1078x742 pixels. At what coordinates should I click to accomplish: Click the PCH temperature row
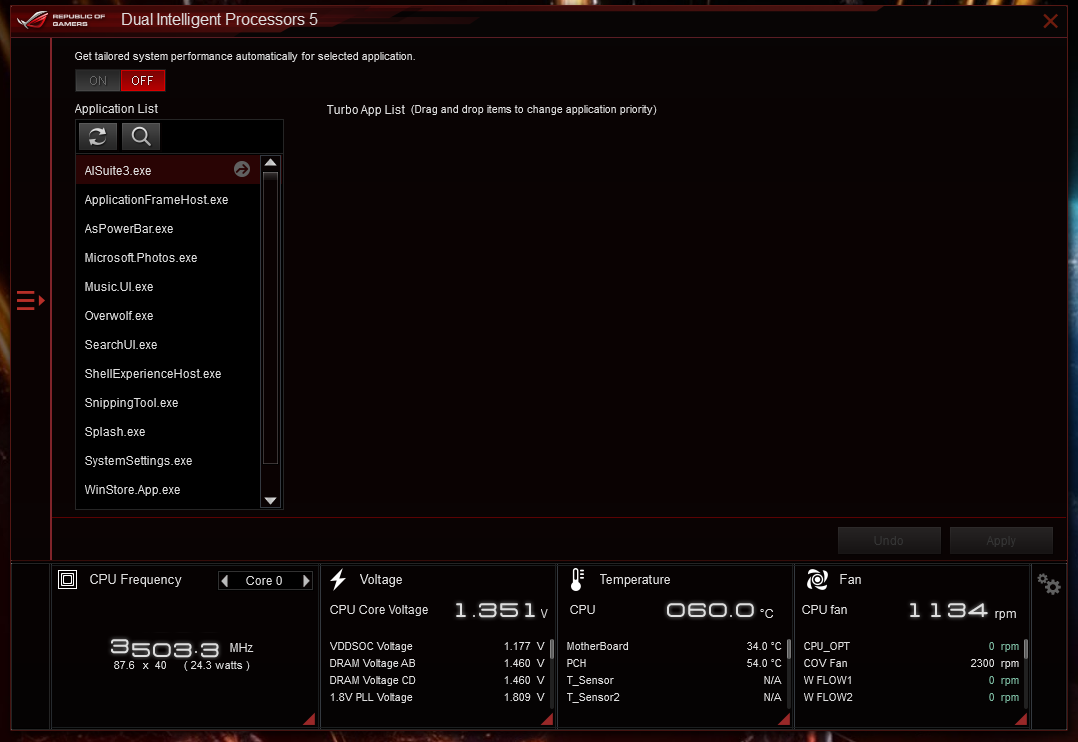click(x=674, y=663)
